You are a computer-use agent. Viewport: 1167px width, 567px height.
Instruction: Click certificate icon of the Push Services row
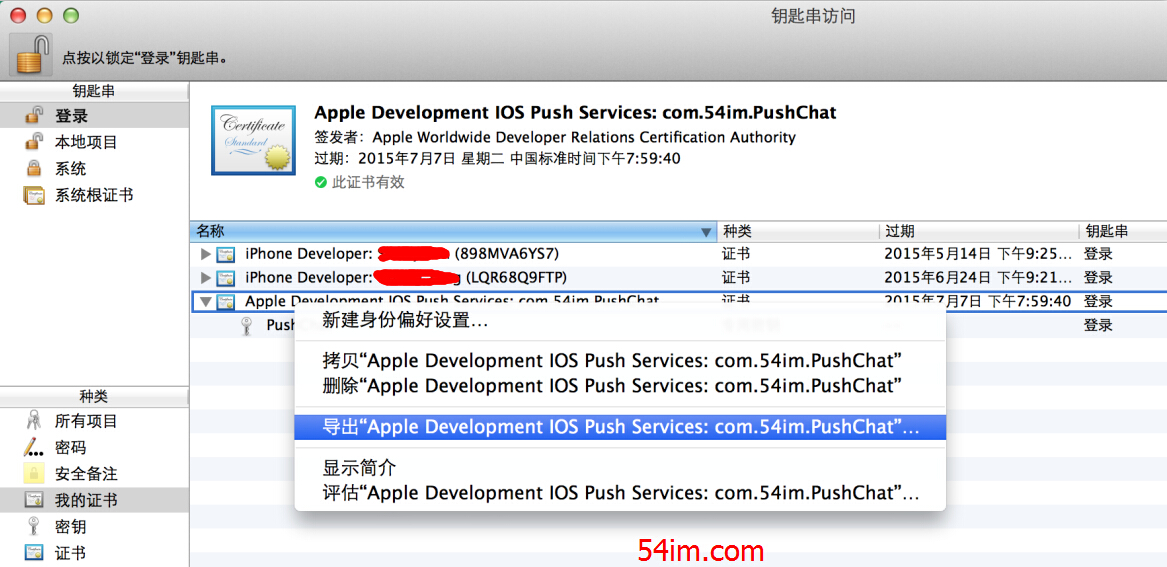226,302
